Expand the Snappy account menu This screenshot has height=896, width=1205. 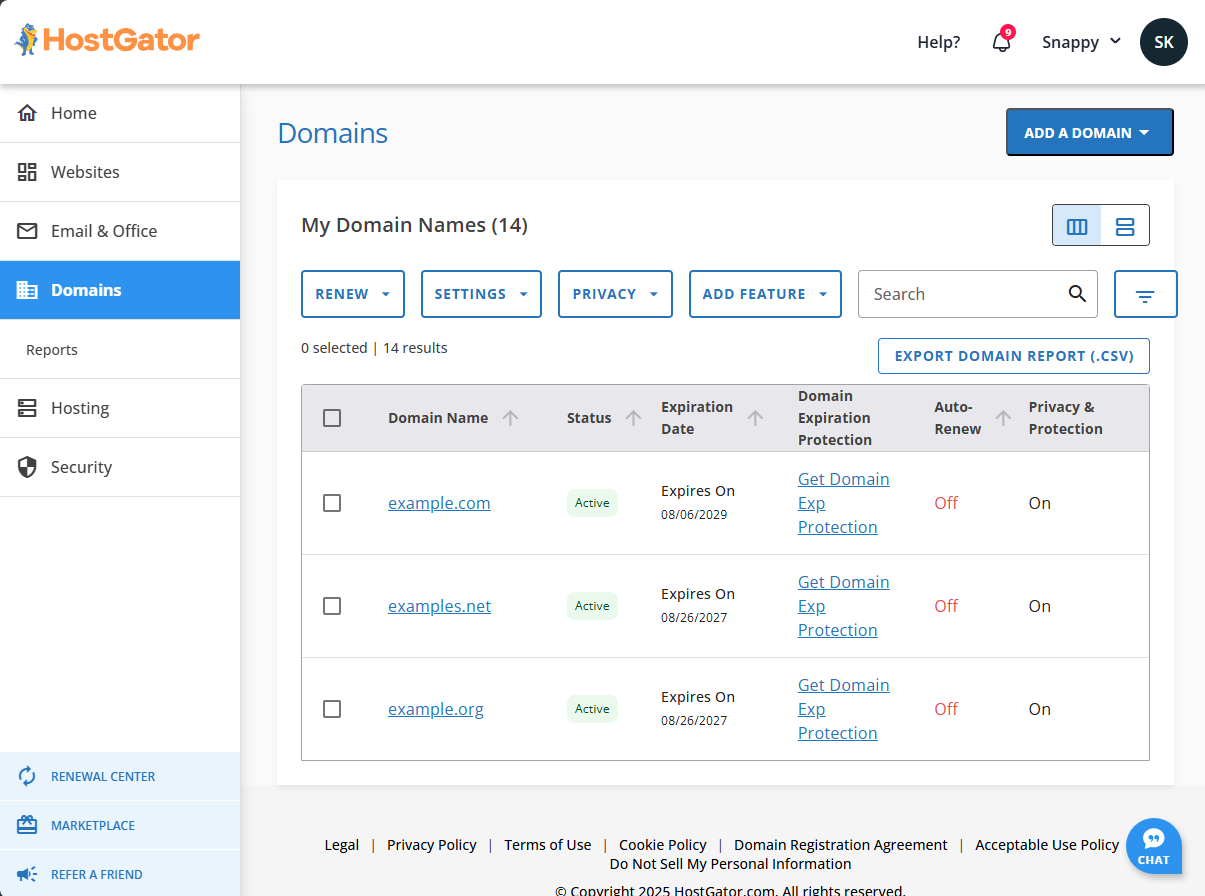[1081, 42]
